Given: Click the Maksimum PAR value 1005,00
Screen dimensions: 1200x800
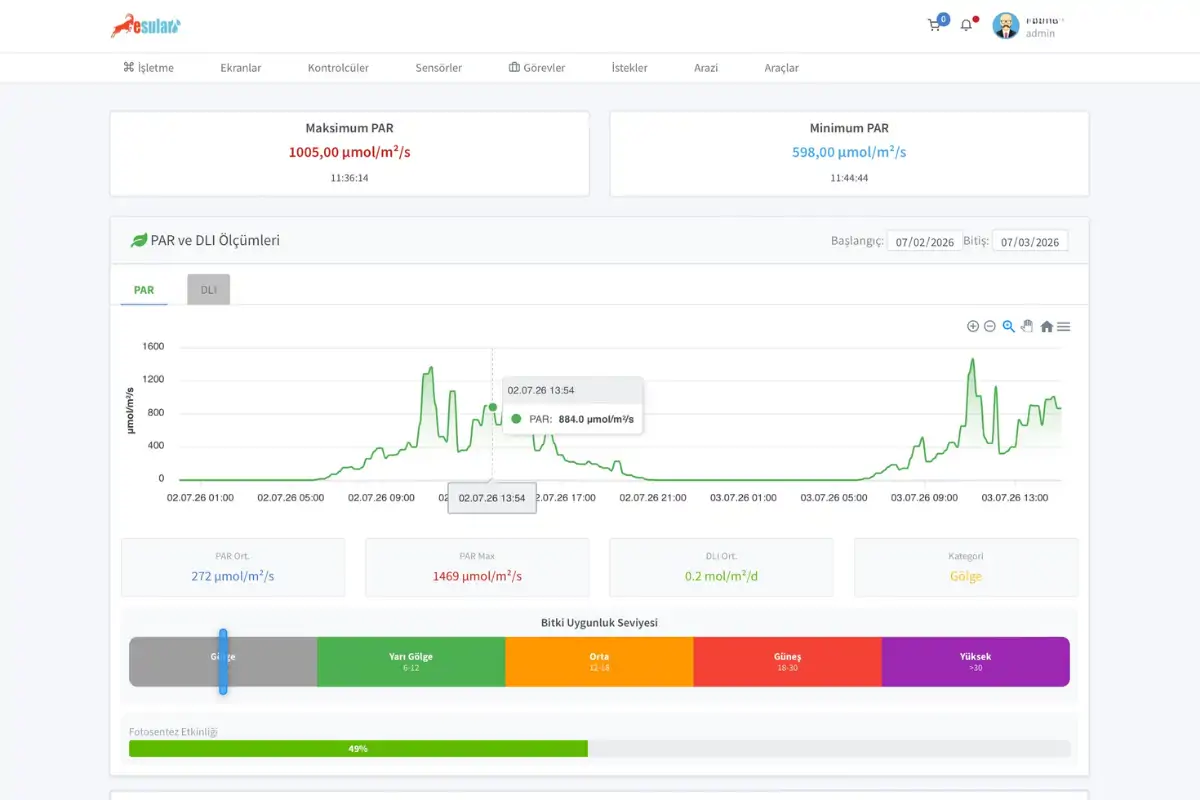Looking at the screenshot, I should click(x=349, y=152).
